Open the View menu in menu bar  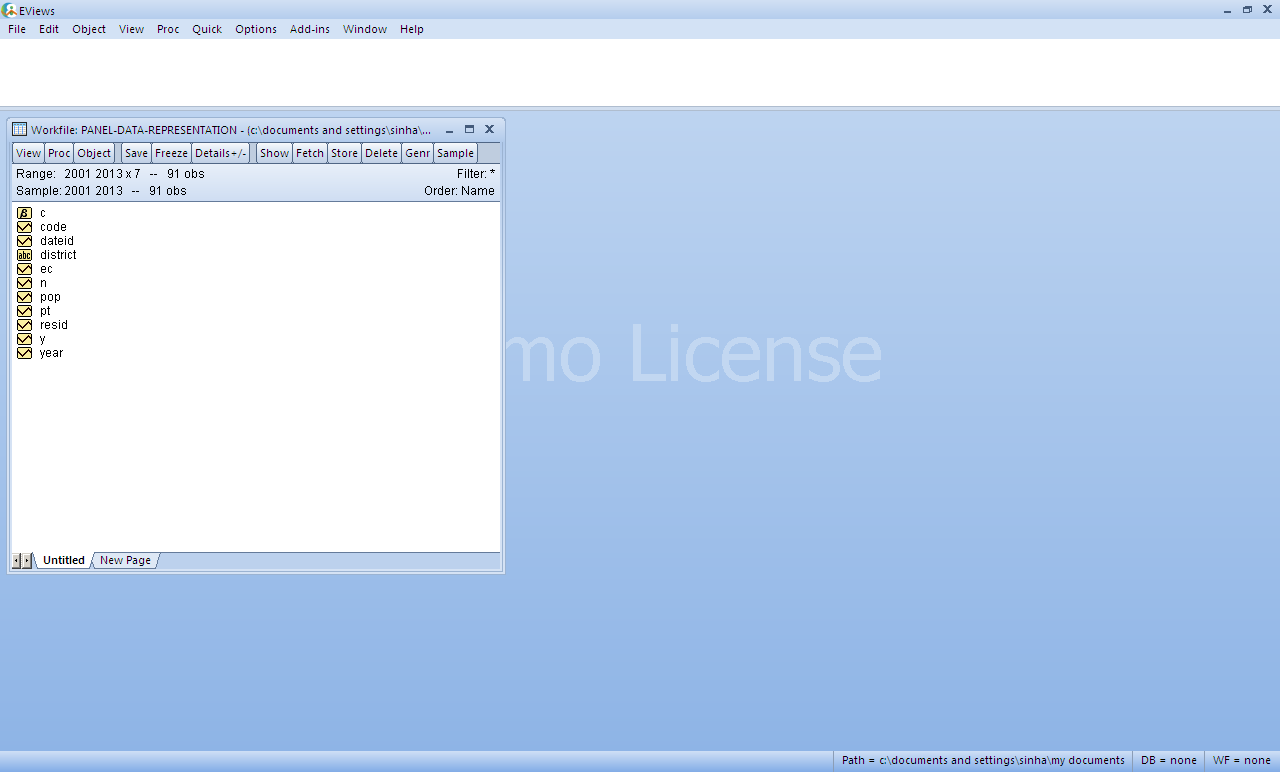coord(131,29)
